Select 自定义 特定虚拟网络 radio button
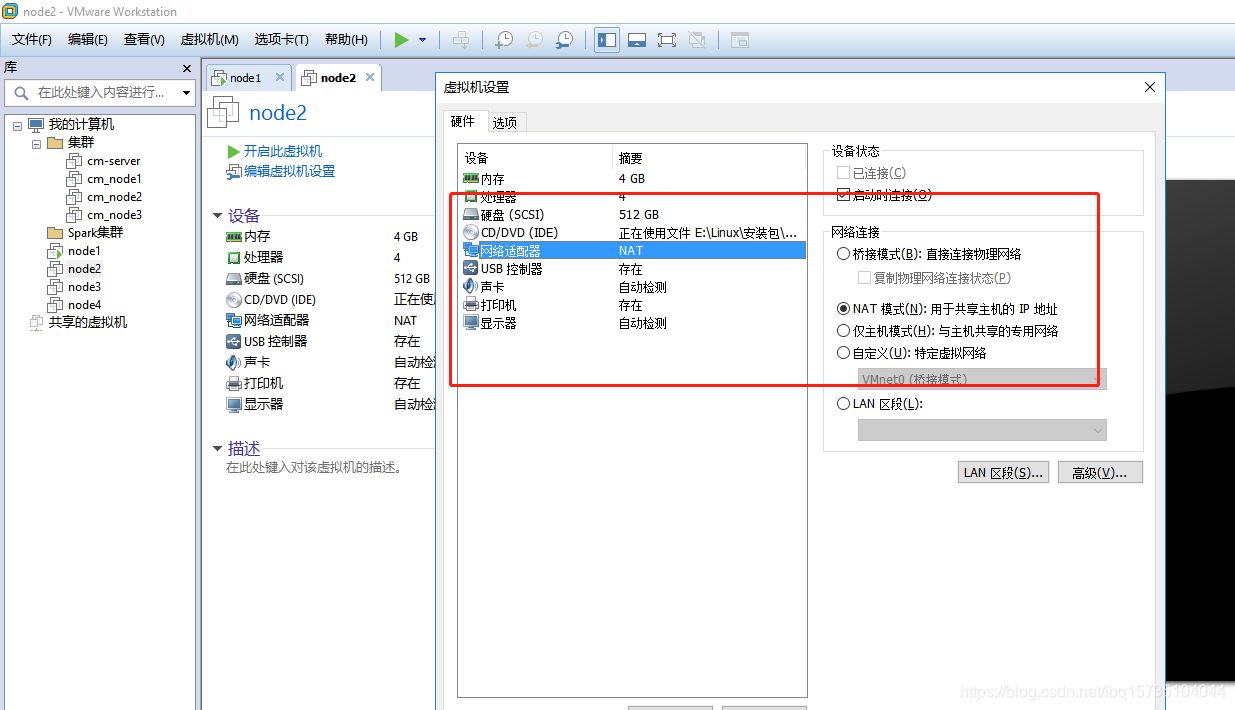The height and width of the screenshot is (710, 1235). pos(844,353)
